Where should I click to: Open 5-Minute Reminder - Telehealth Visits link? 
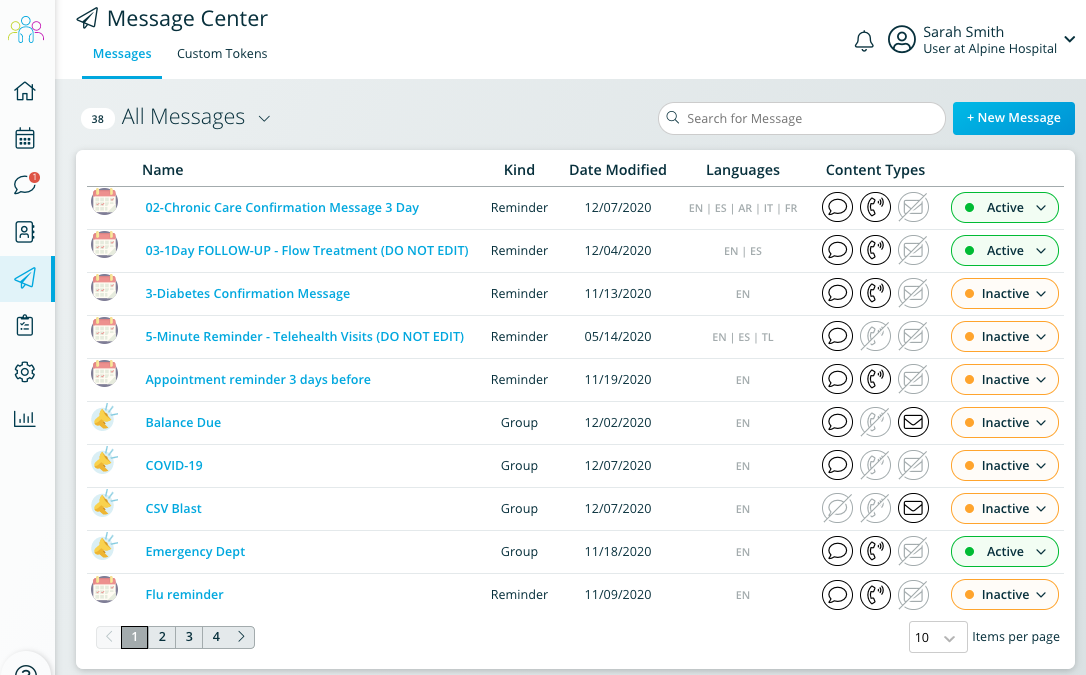[x=305, y=336]
